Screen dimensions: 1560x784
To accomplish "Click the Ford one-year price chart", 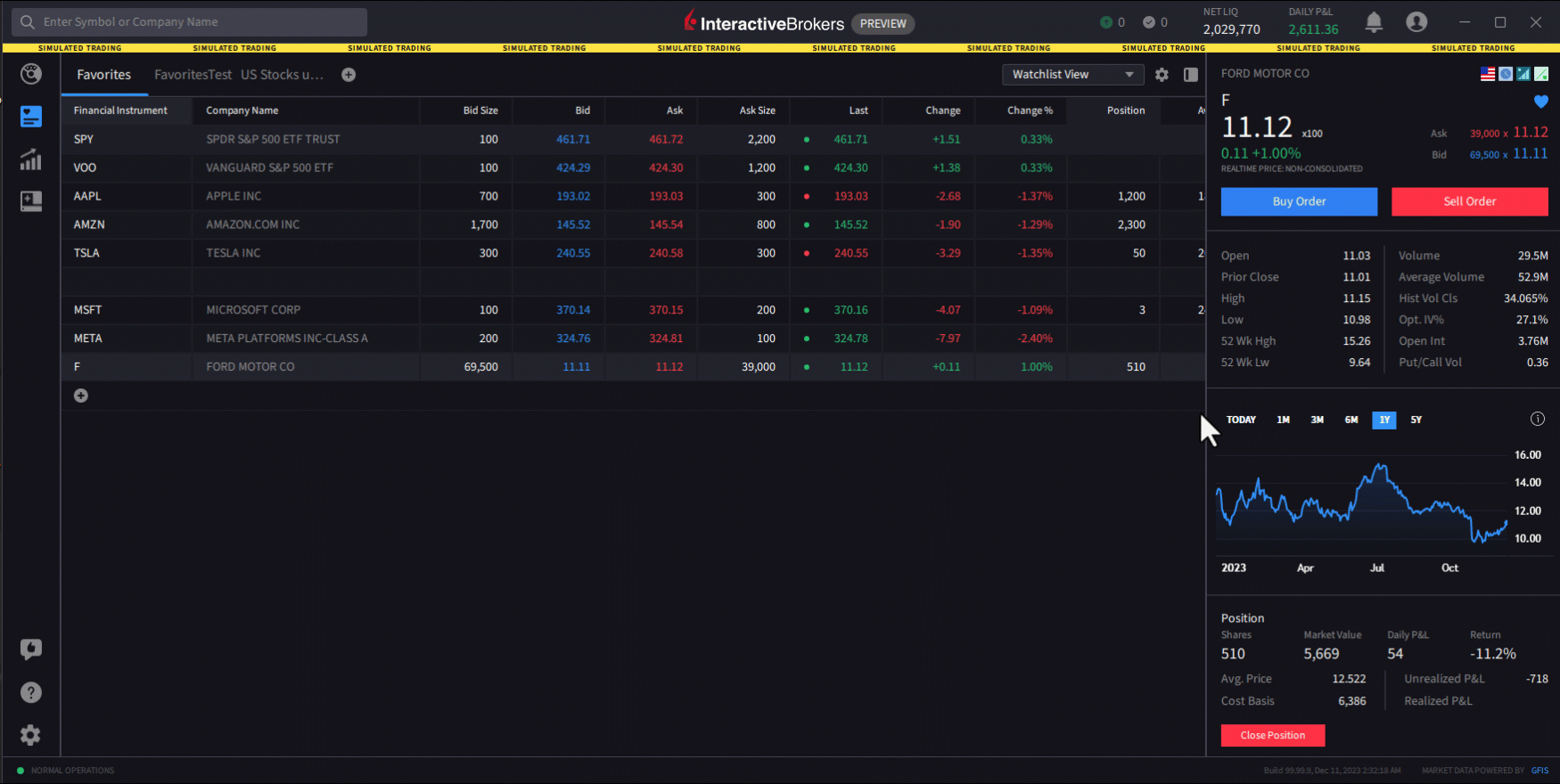I will pyautogui.click(x=1362, y=503).
